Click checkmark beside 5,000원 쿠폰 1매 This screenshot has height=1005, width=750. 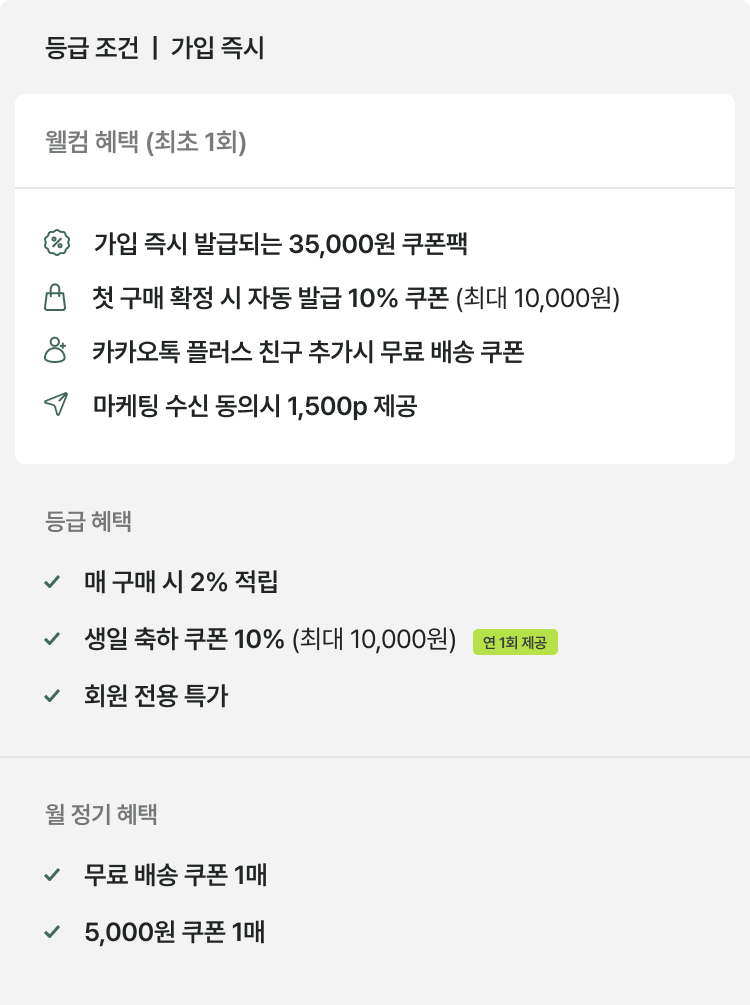click(x=53, y=933)
